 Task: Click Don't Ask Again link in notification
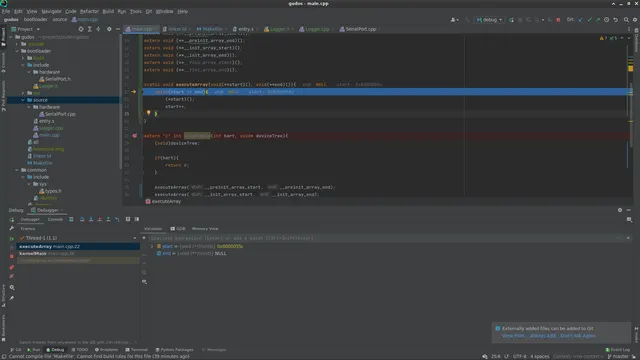pyautogui.click(x=578, y=336)
